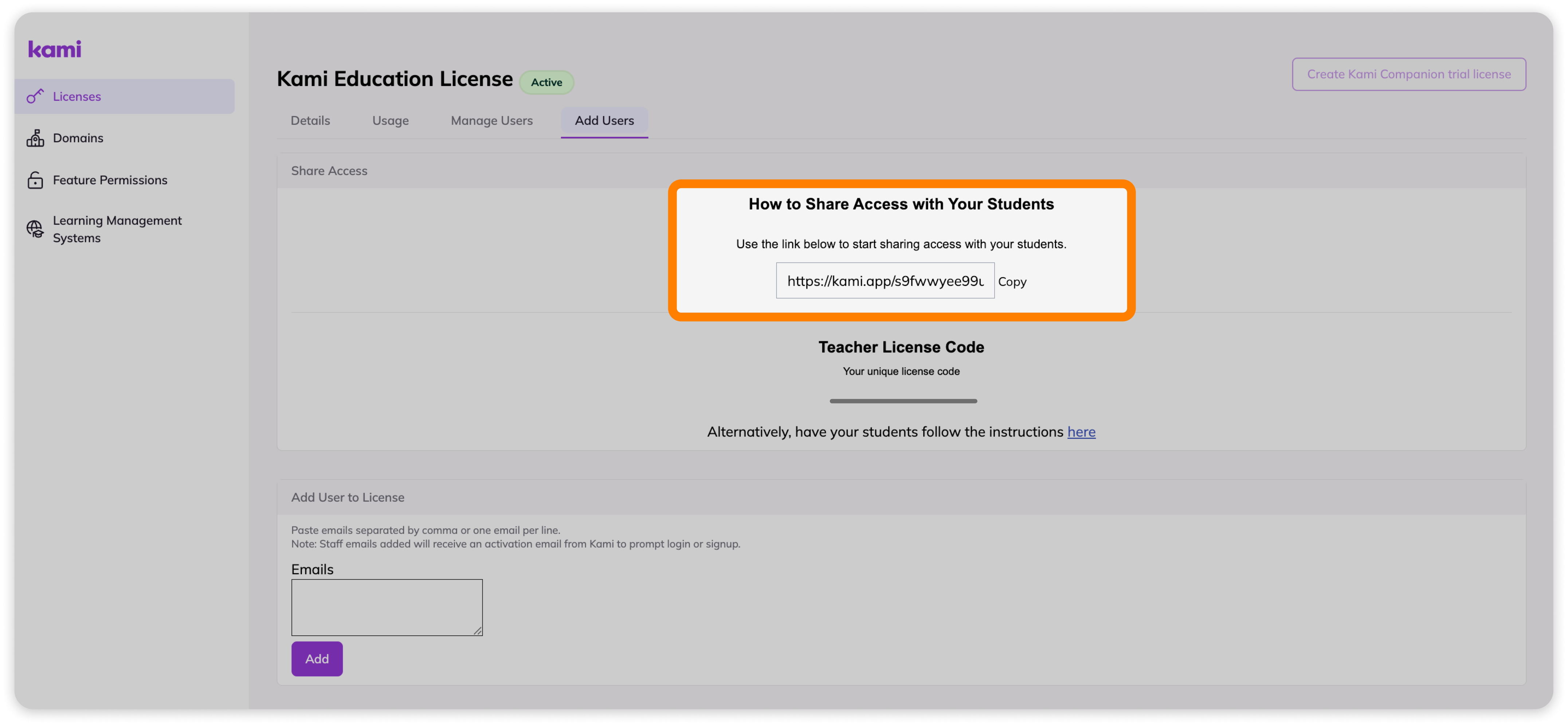Click the Licenses key icon
This screenshot has height=726, width=1568.
[35, 96]
